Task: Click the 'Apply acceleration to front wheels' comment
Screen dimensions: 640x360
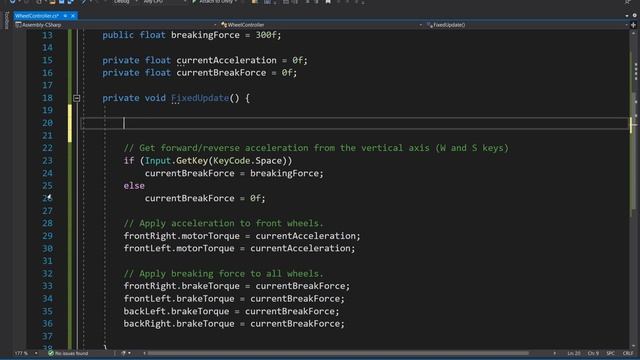Action: coord(223,223)
